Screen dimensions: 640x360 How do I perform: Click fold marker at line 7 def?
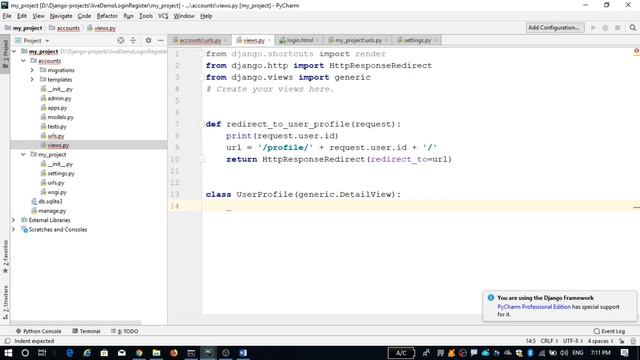pos(202,124)
